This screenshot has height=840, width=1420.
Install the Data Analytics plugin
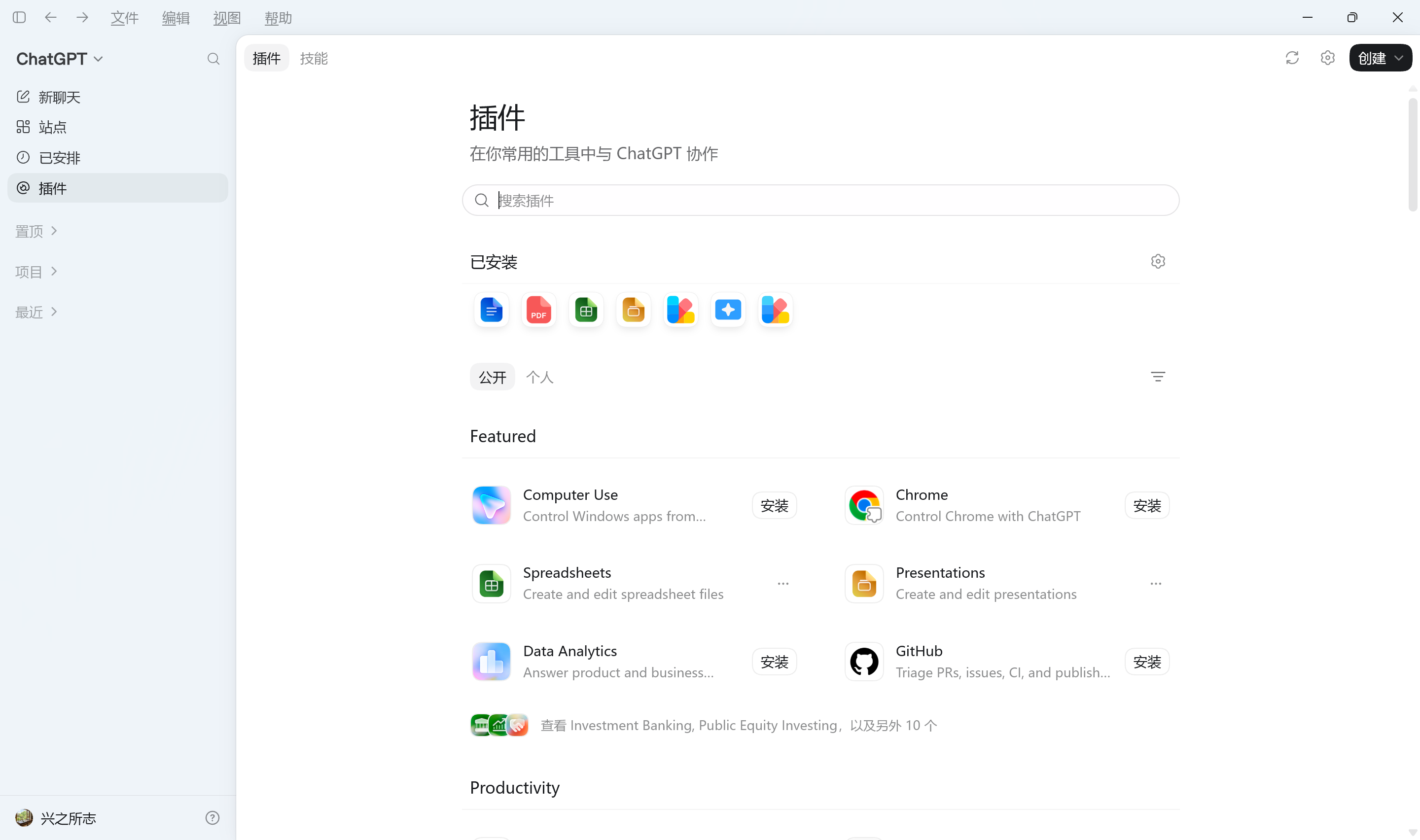point(774,662)
